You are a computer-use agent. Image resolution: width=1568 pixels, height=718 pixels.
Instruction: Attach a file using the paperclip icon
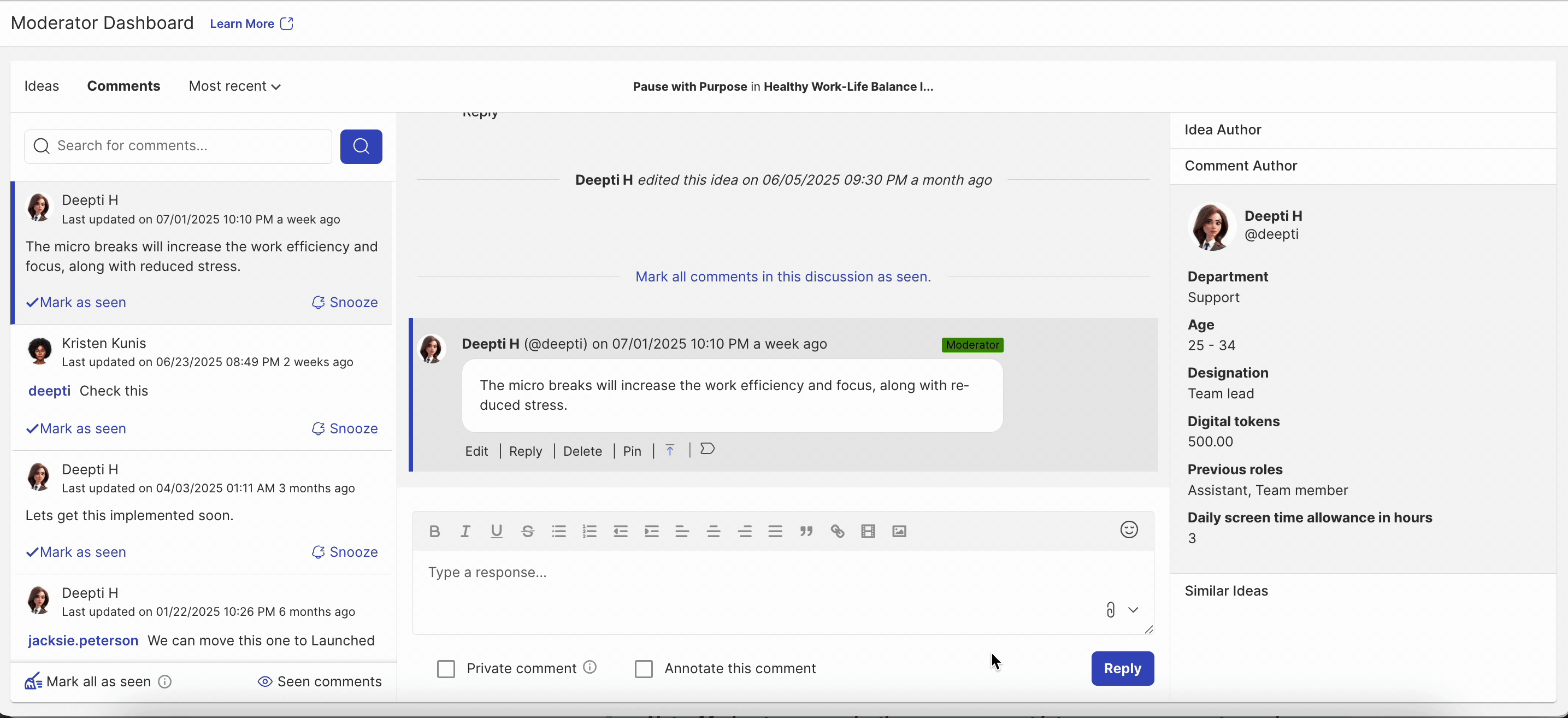tap(1111, 610)
